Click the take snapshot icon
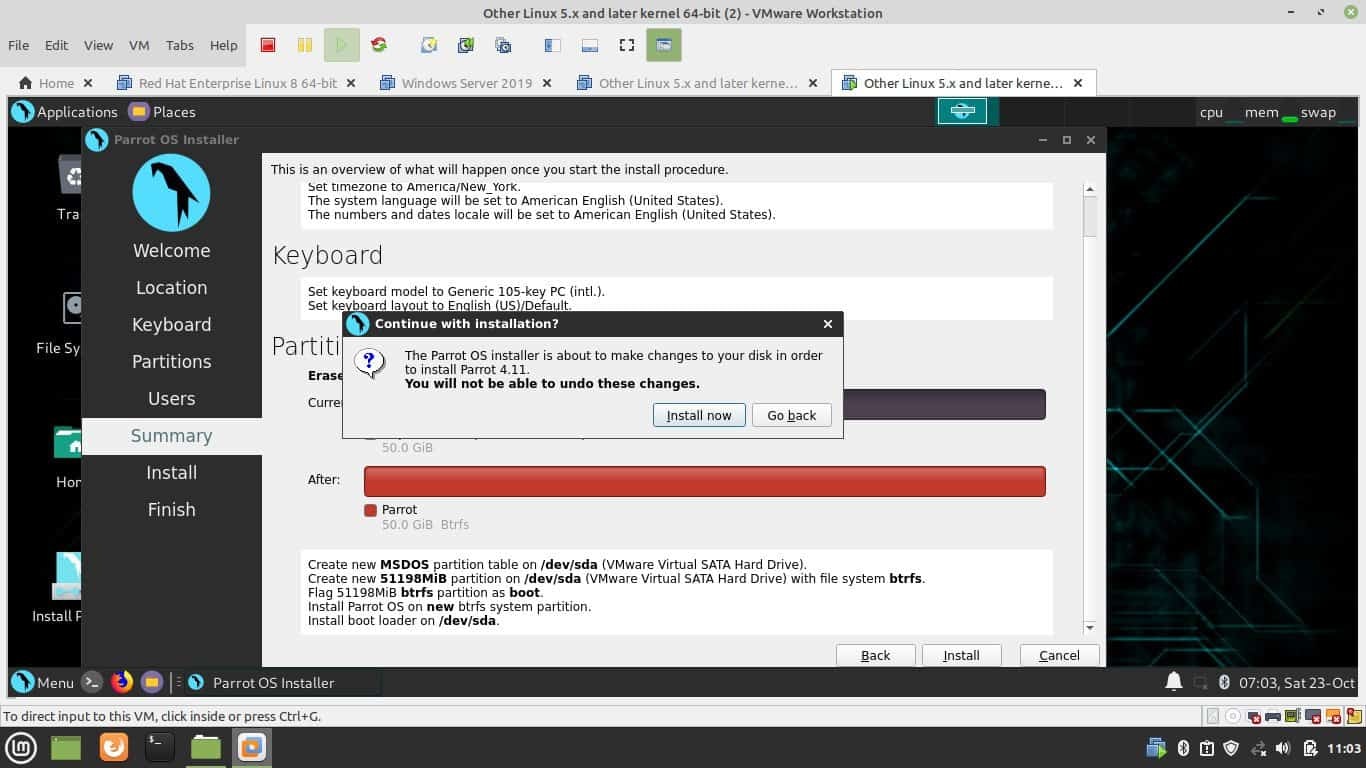 pos(429,45)
